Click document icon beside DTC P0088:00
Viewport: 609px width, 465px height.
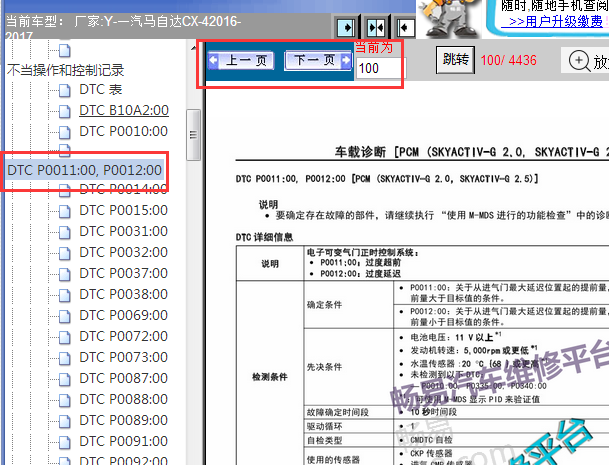coord(65,400)
